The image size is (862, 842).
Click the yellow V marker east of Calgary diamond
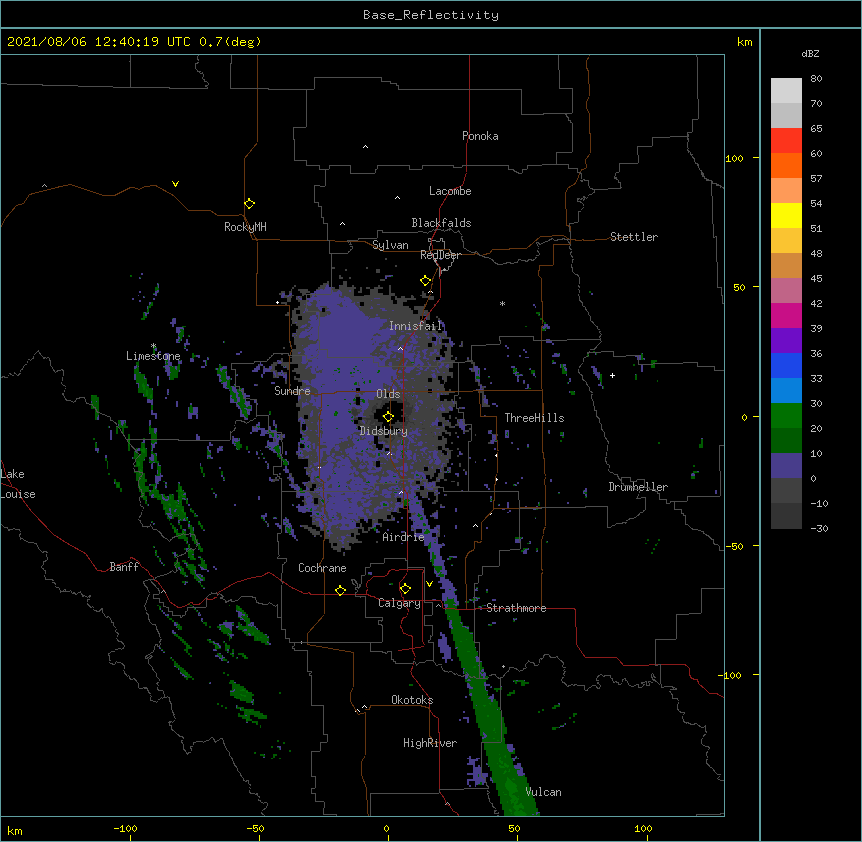[429, 584]
